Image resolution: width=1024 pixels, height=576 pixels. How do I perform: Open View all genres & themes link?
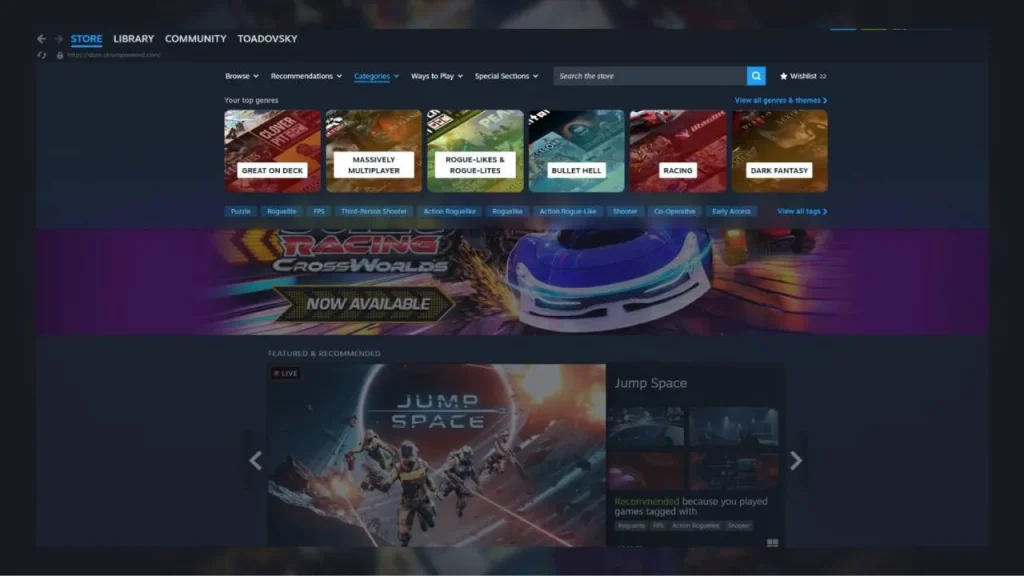tap(780, 100)
